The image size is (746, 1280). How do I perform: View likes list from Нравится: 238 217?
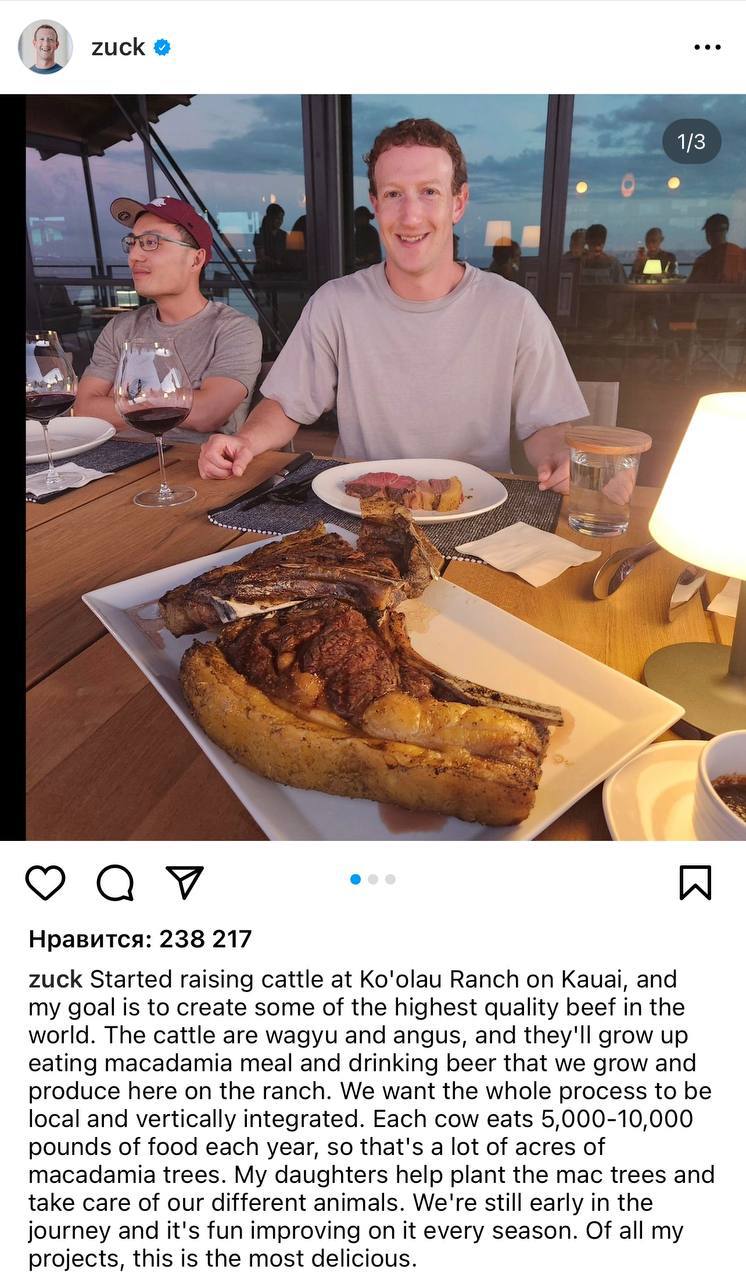click(x=140, y=939)
